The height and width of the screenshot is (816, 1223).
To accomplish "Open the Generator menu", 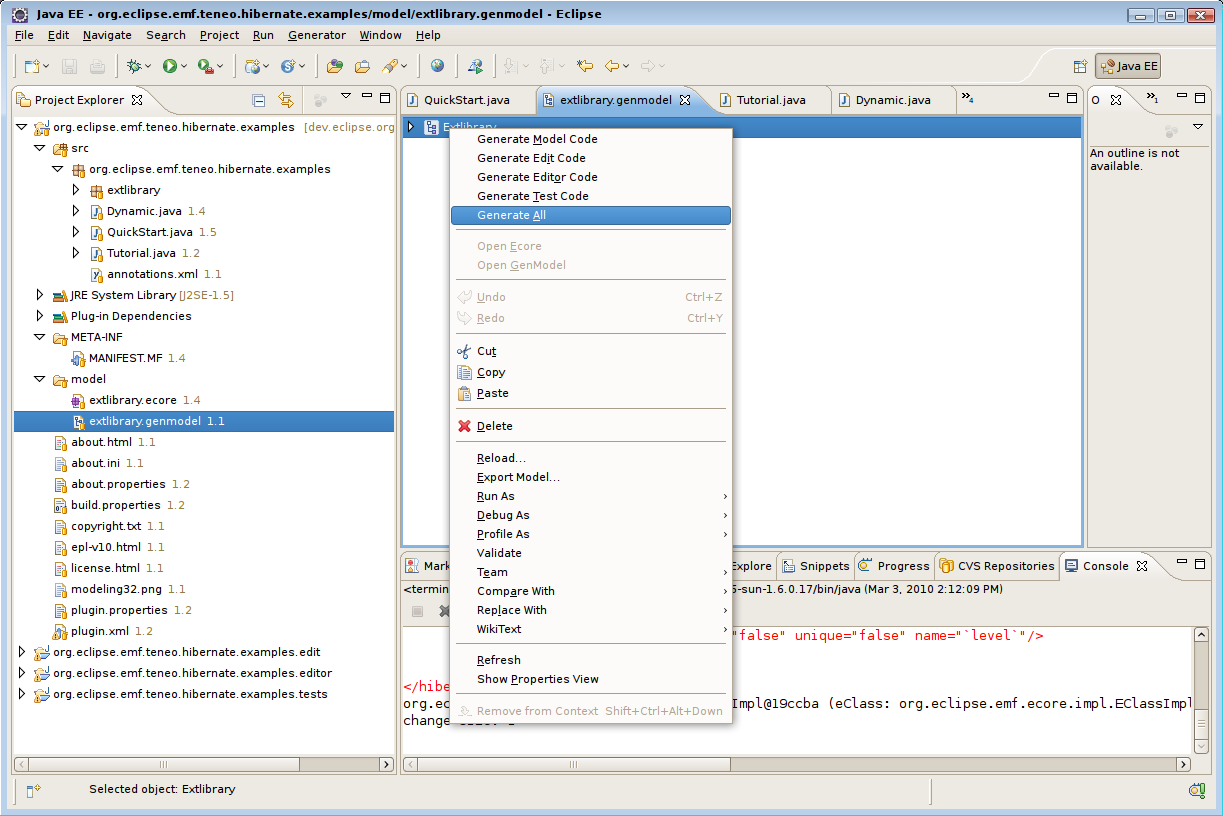I will click(x=316, y=35).
